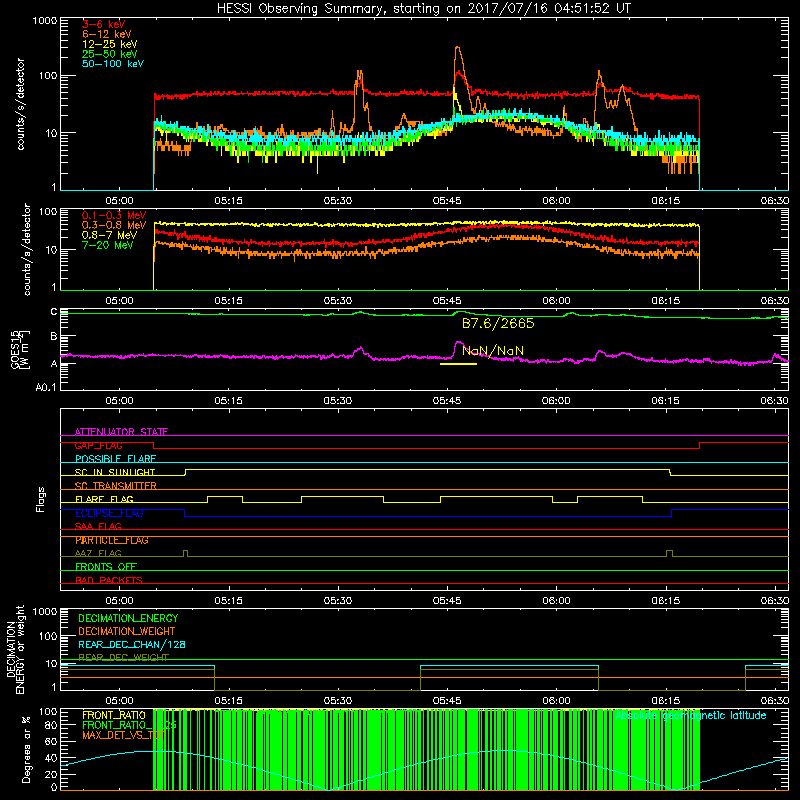Select the FRONTS_OFF flag label
Viewport: 800px width, 800px height.
click(106, 567)
